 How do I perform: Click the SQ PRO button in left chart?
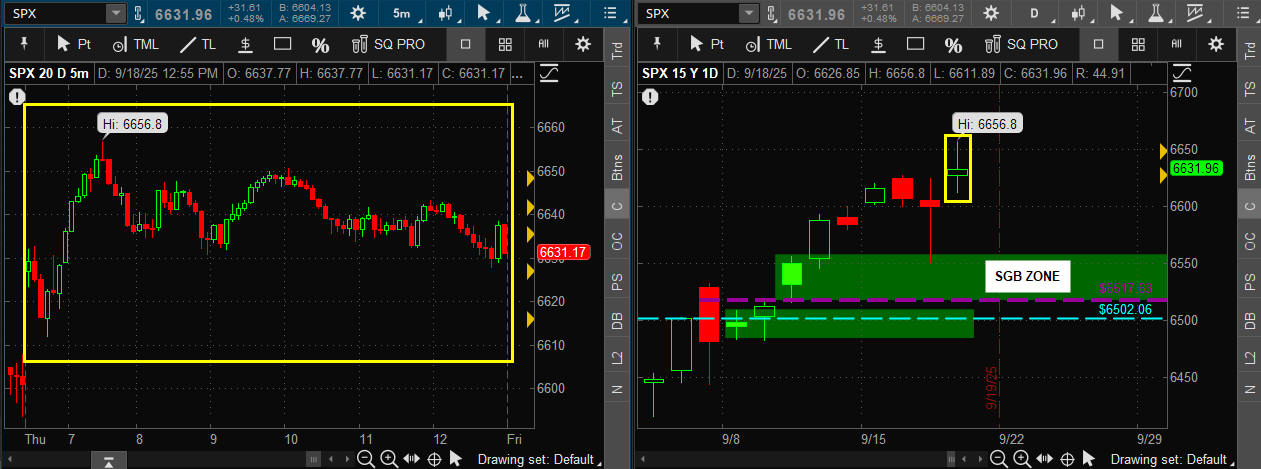point(389,45)
